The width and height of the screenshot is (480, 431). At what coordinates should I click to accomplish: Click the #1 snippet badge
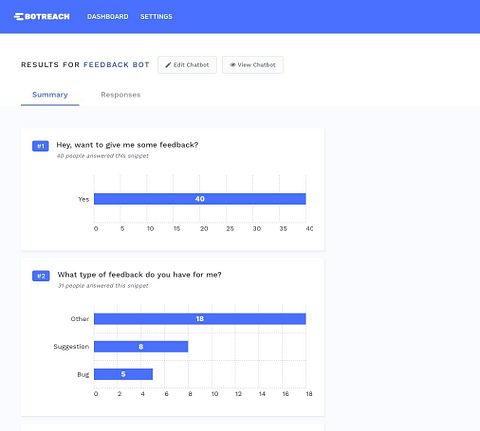(x=40, y=146)
